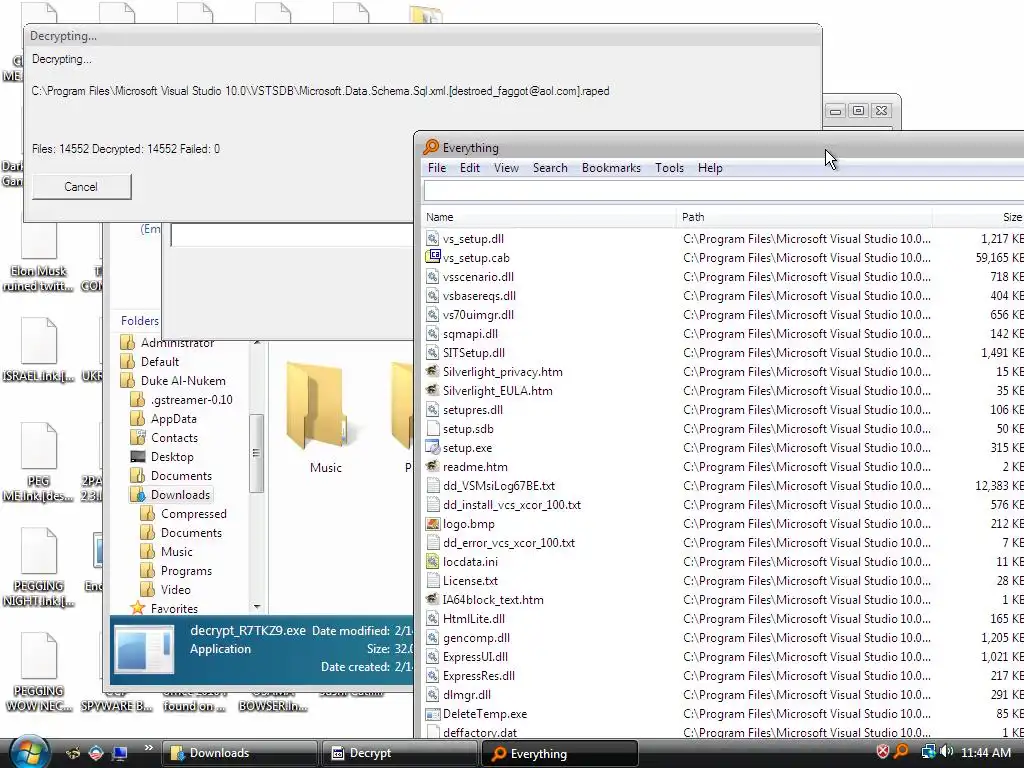Select the Duke Al-Nukem folder in tree

pyautogui.click(x=174, y=381)
